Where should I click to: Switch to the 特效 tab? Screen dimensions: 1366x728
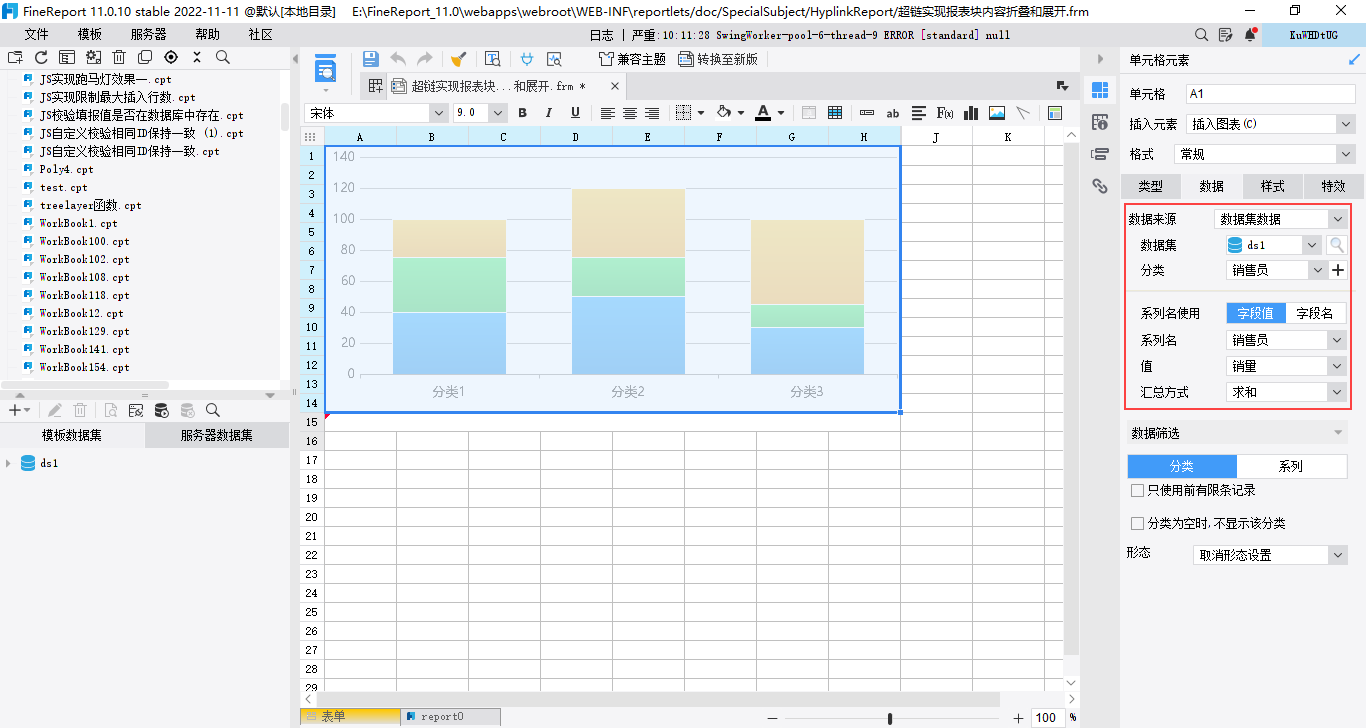1332,186
